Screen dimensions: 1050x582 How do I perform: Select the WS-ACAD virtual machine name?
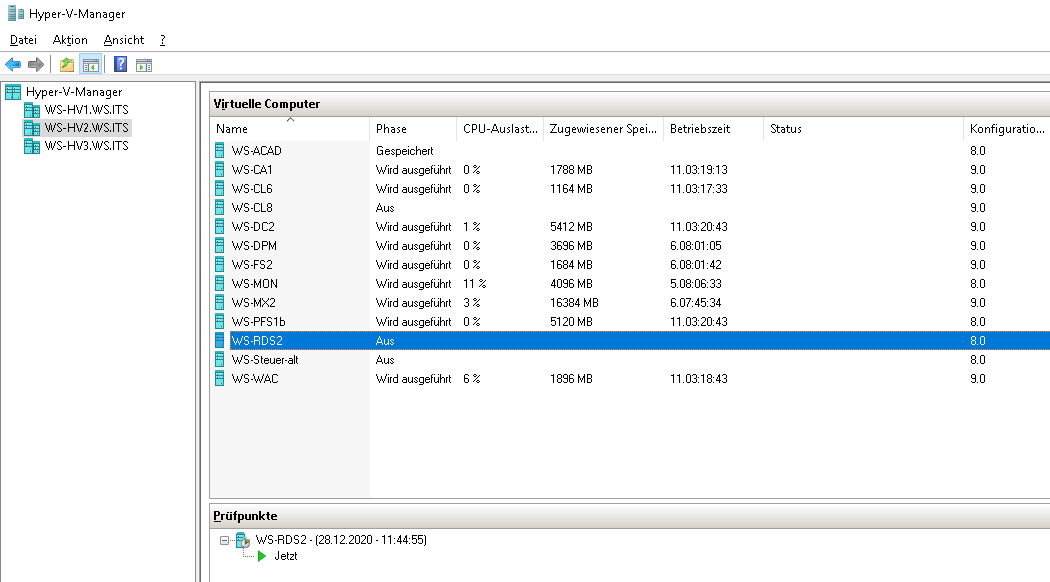point(256,151)
